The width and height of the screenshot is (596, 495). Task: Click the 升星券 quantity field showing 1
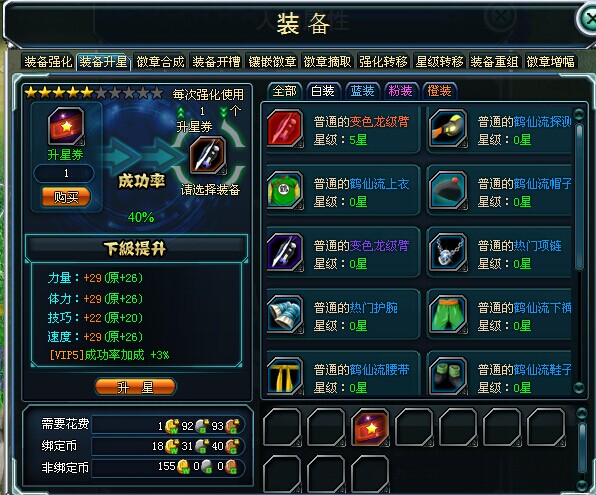tap(65, 173)
